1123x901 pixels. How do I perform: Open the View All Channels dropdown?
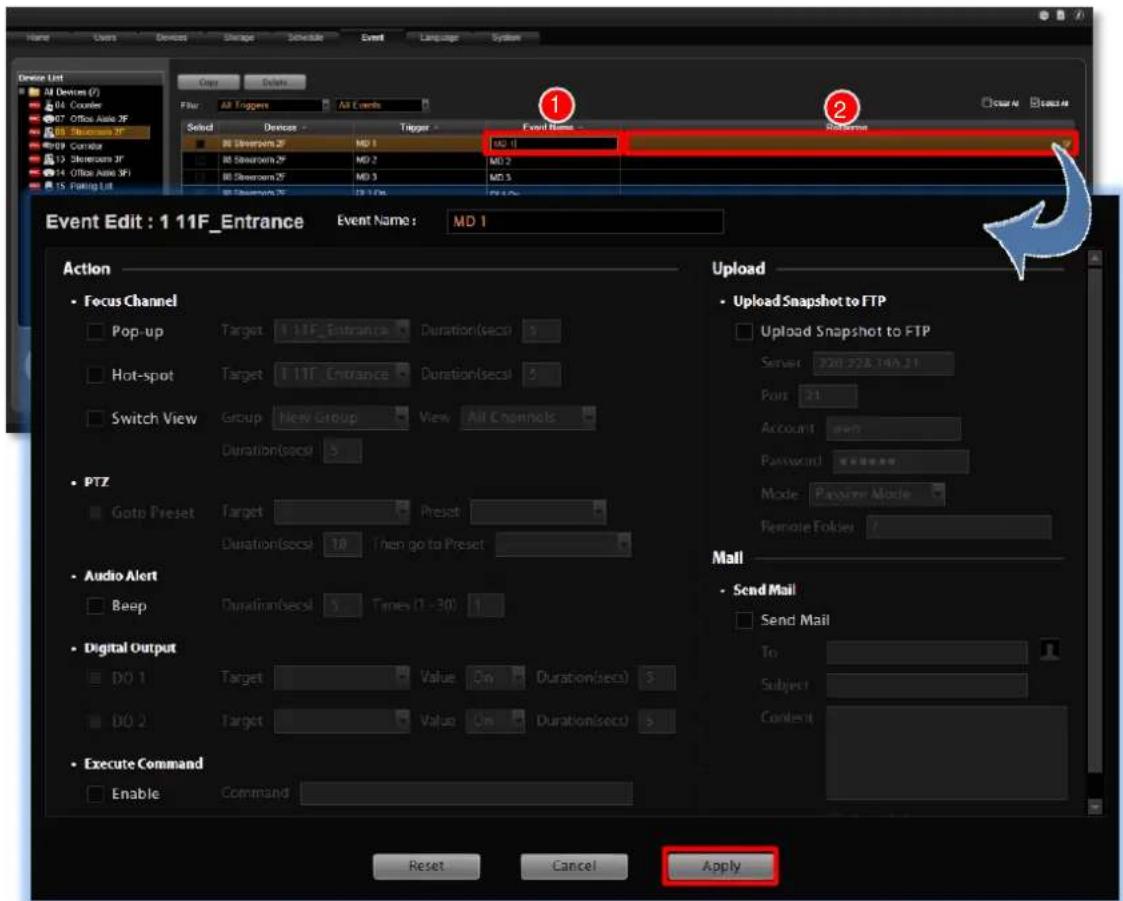click(x=529, y=417)
